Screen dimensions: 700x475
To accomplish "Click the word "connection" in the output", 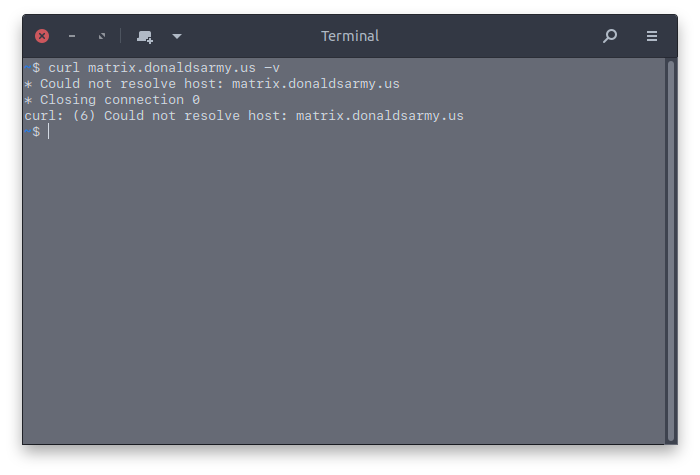I will pos(144,100).
